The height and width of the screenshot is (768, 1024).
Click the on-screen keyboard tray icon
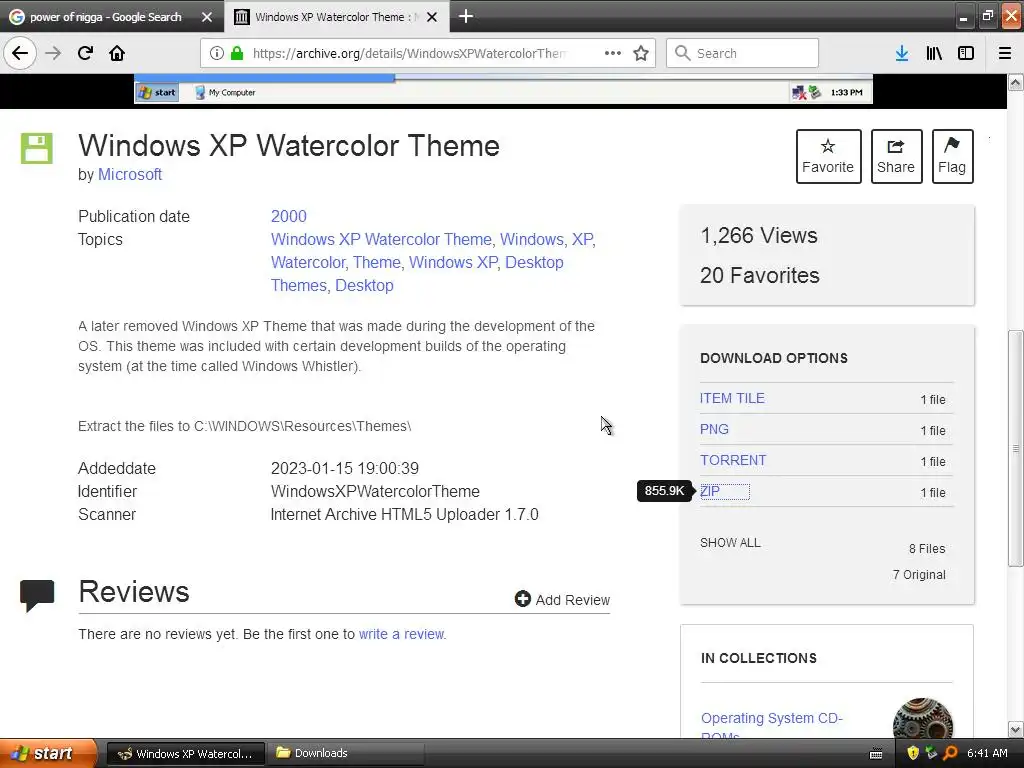coord(876,754)
